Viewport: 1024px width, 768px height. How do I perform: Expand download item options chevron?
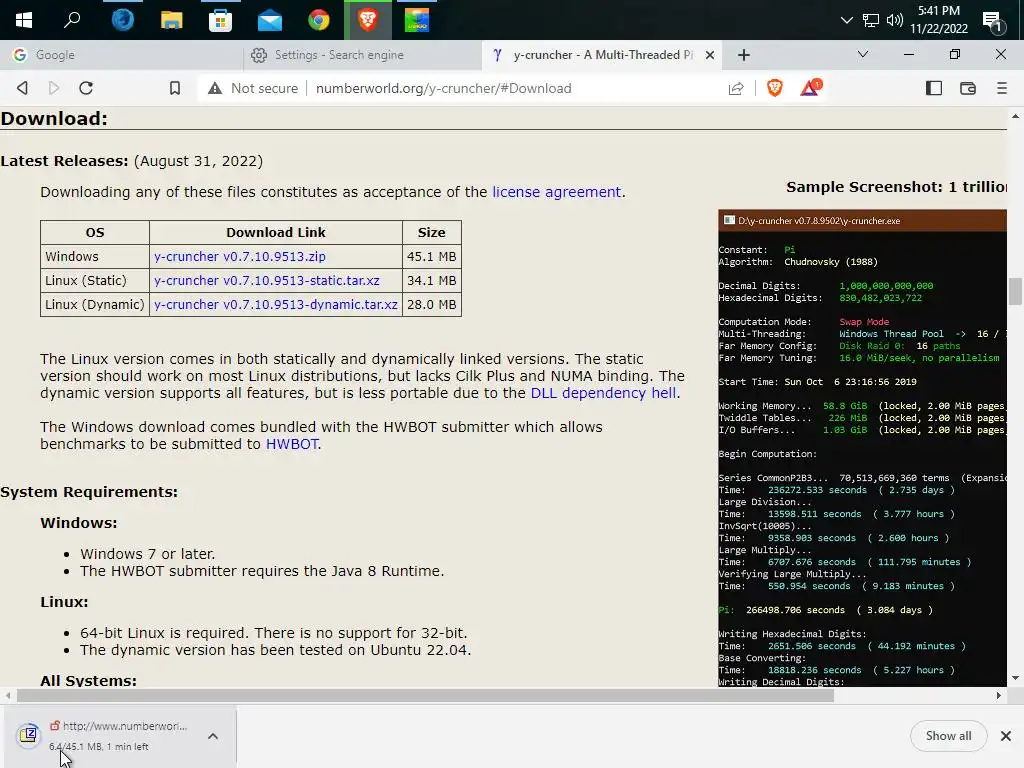pyautogui.click(x=213, y=736)
